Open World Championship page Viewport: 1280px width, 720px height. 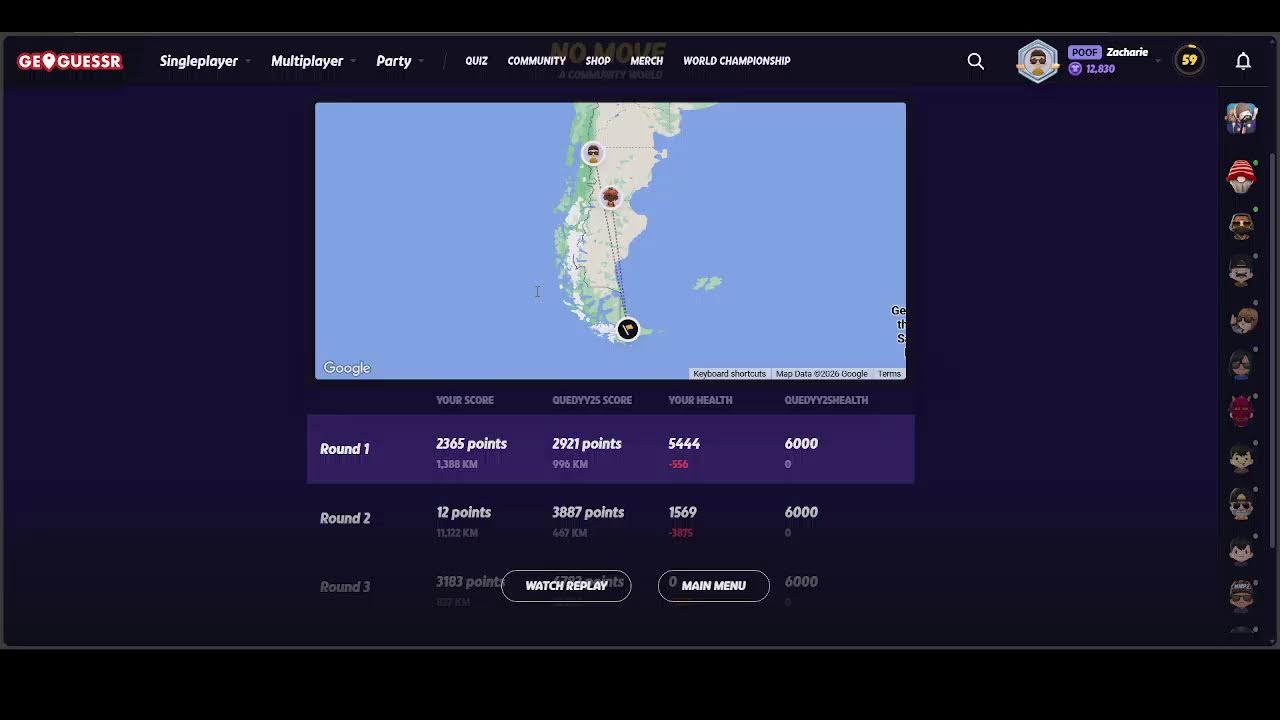[737, 61]
